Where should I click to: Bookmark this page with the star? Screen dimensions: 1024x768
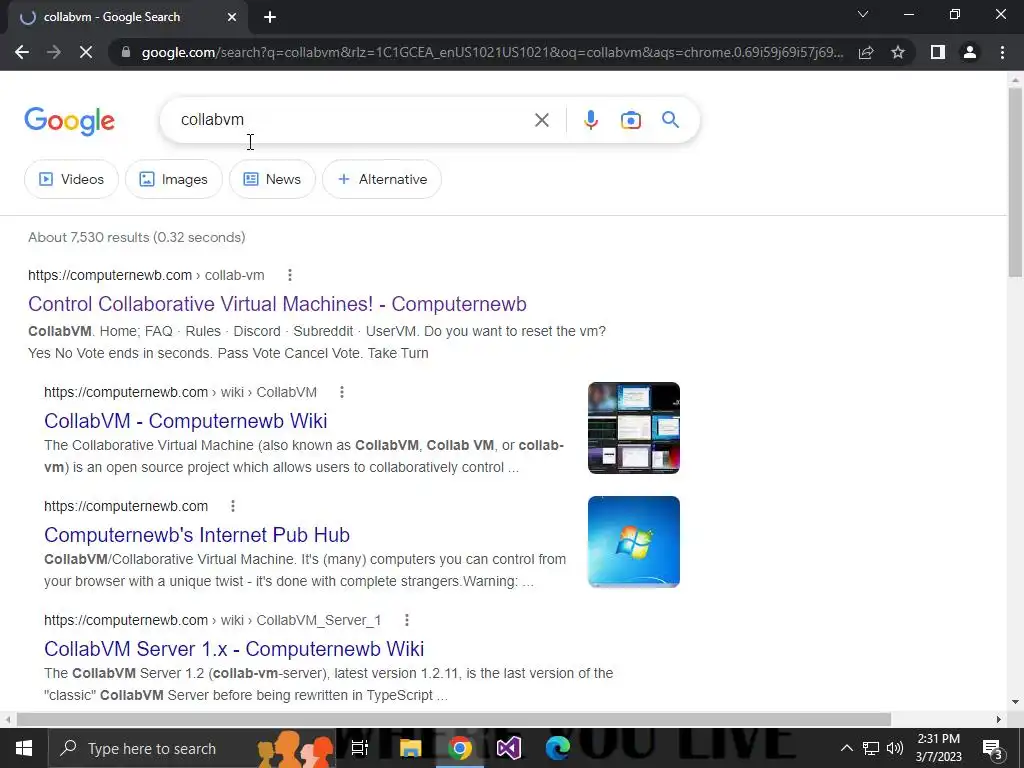pyautogui.click(x=898, y=52)
